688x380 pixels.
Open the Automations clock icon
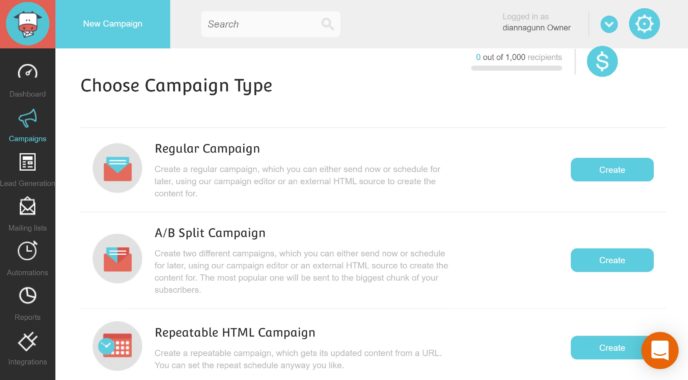pyautogui.click(x=27, y=251)
